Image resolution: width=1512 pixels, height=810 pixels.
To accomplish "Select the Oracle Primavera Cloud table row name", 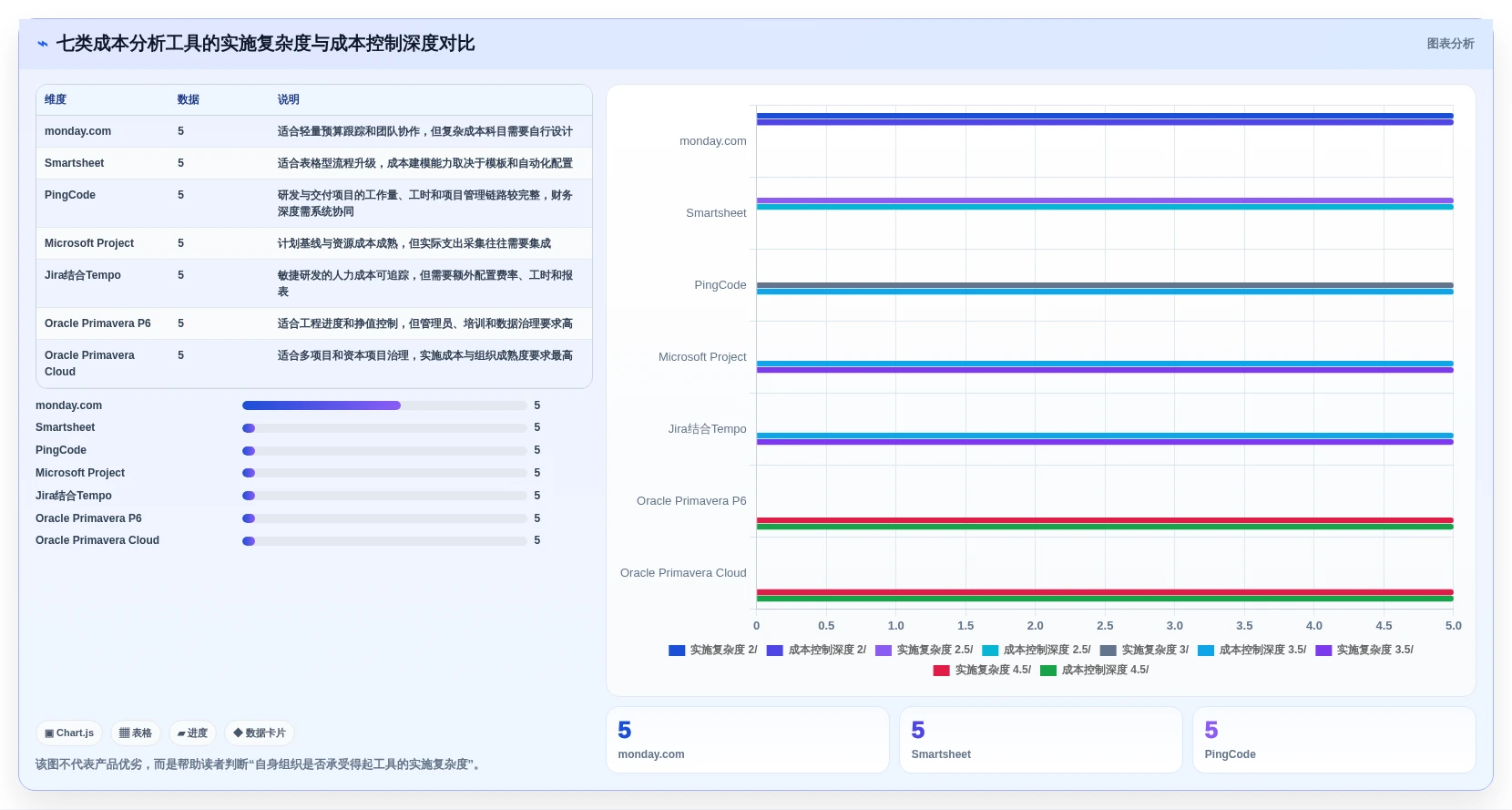I will [89, 364].
